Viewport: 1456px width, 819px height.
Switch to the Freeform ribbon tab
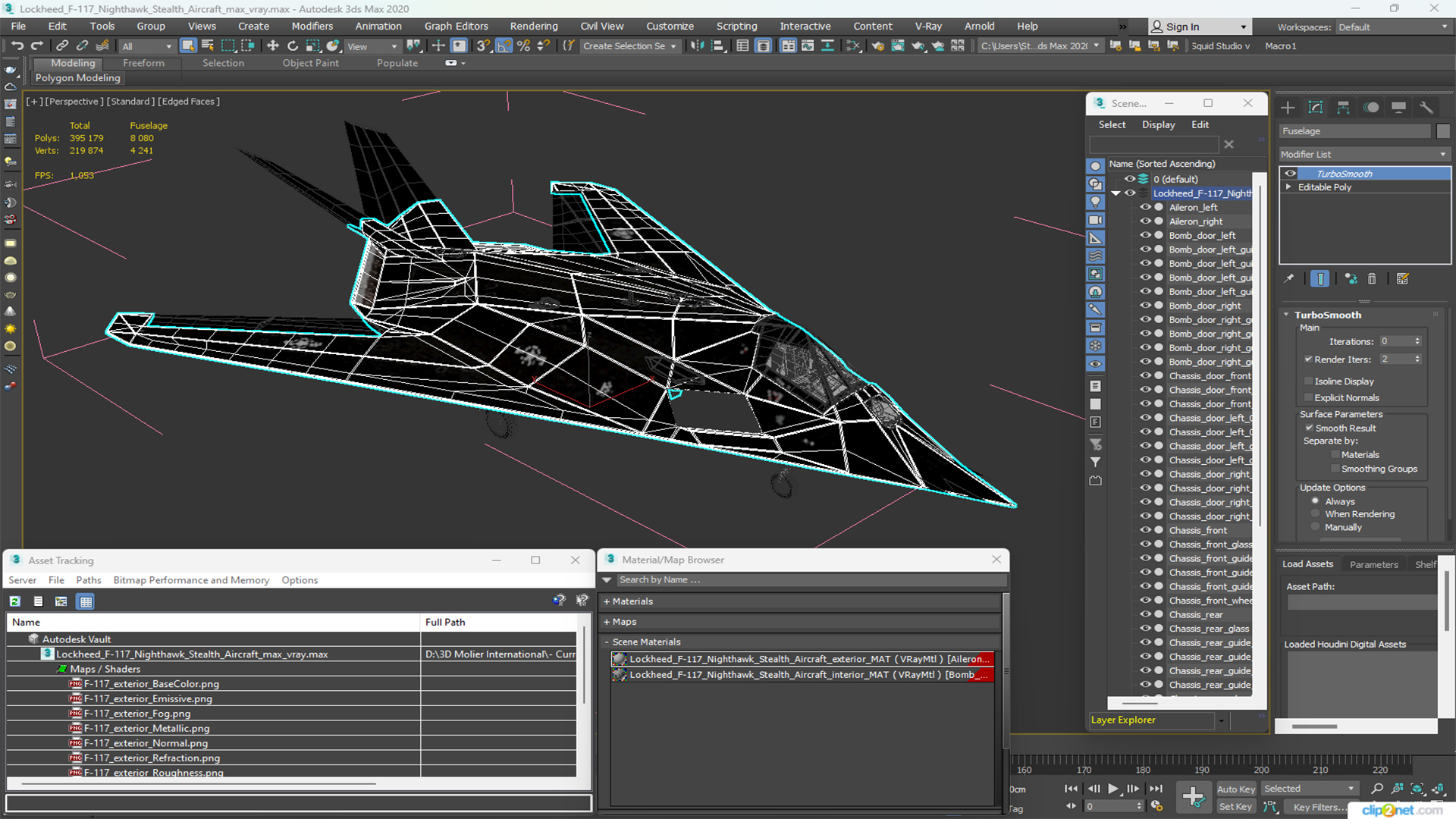[x=143, y=63]
